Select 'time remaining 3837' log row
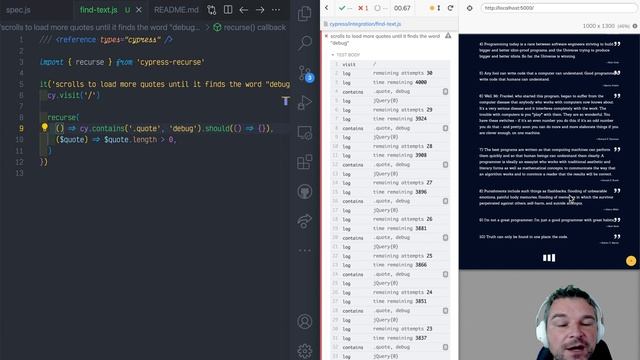 click(390, 338)
